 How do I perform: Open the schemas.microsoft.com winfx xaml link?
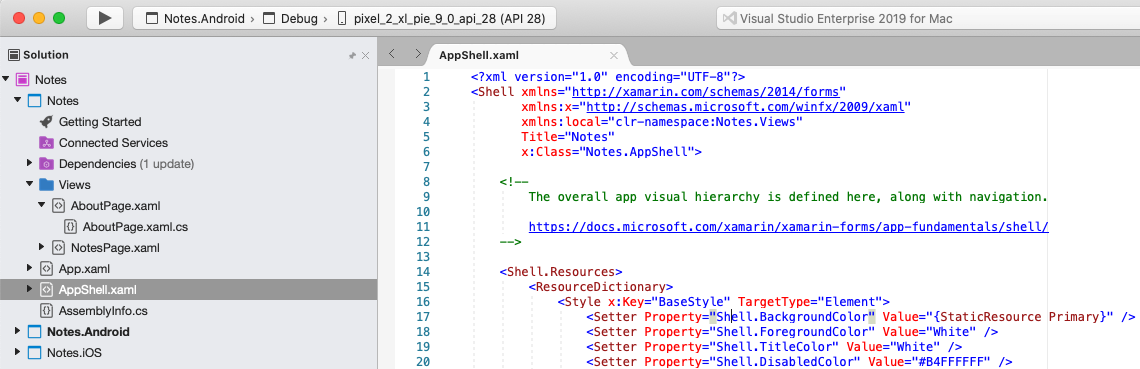pyautogui.click(x=745, y=107)
